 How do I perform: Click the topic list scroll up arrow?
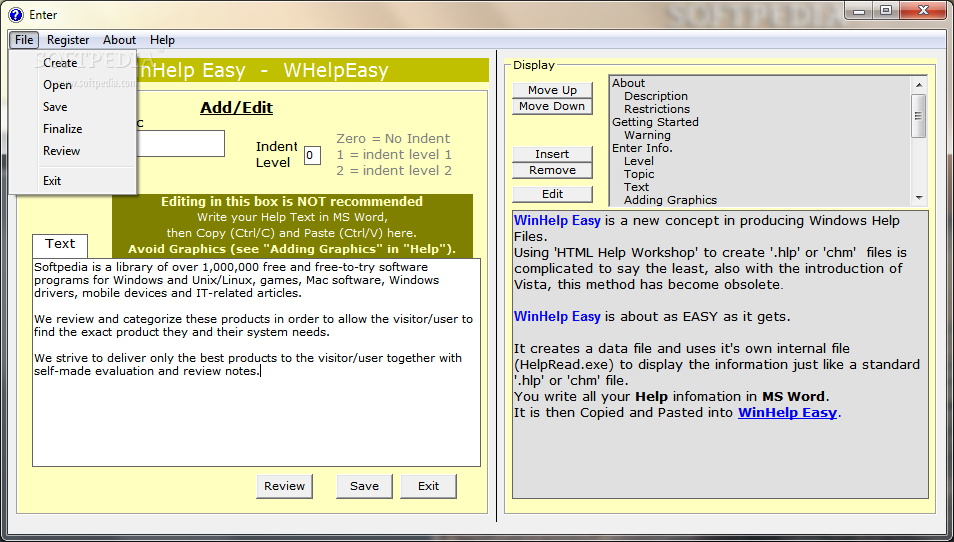[919, 85]
